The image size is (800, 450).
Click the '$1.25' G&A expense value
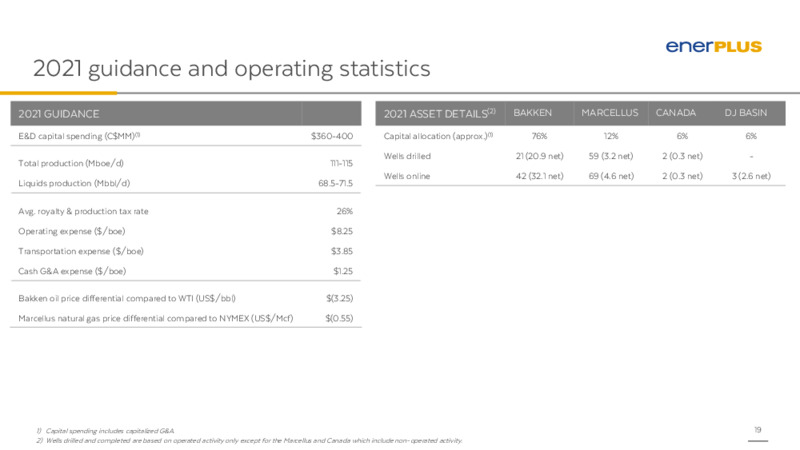343,271
